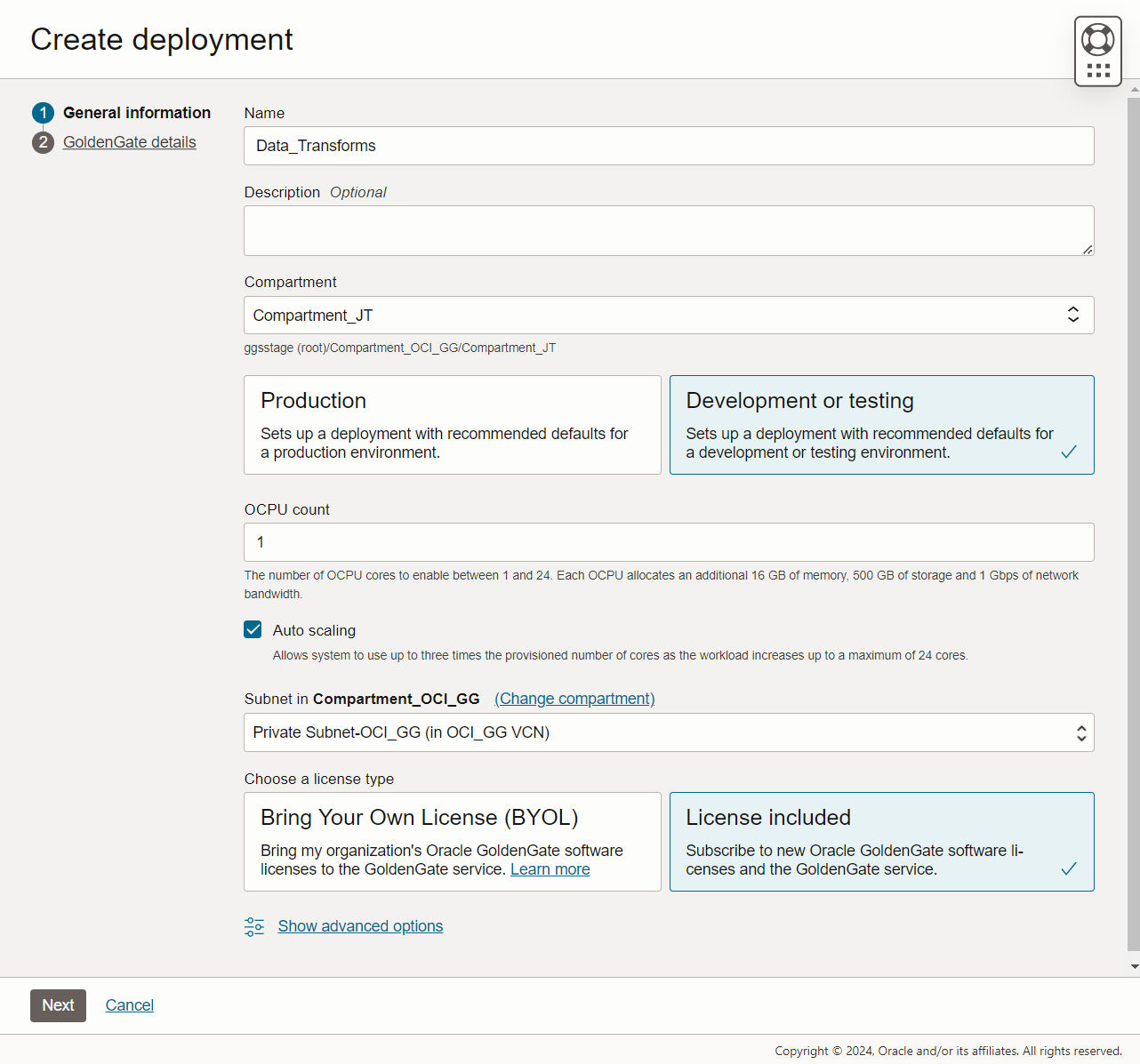Viewport: 1140px width, 1064px height.
Task: Show advanced options
Action: click(x=360, y=926)
